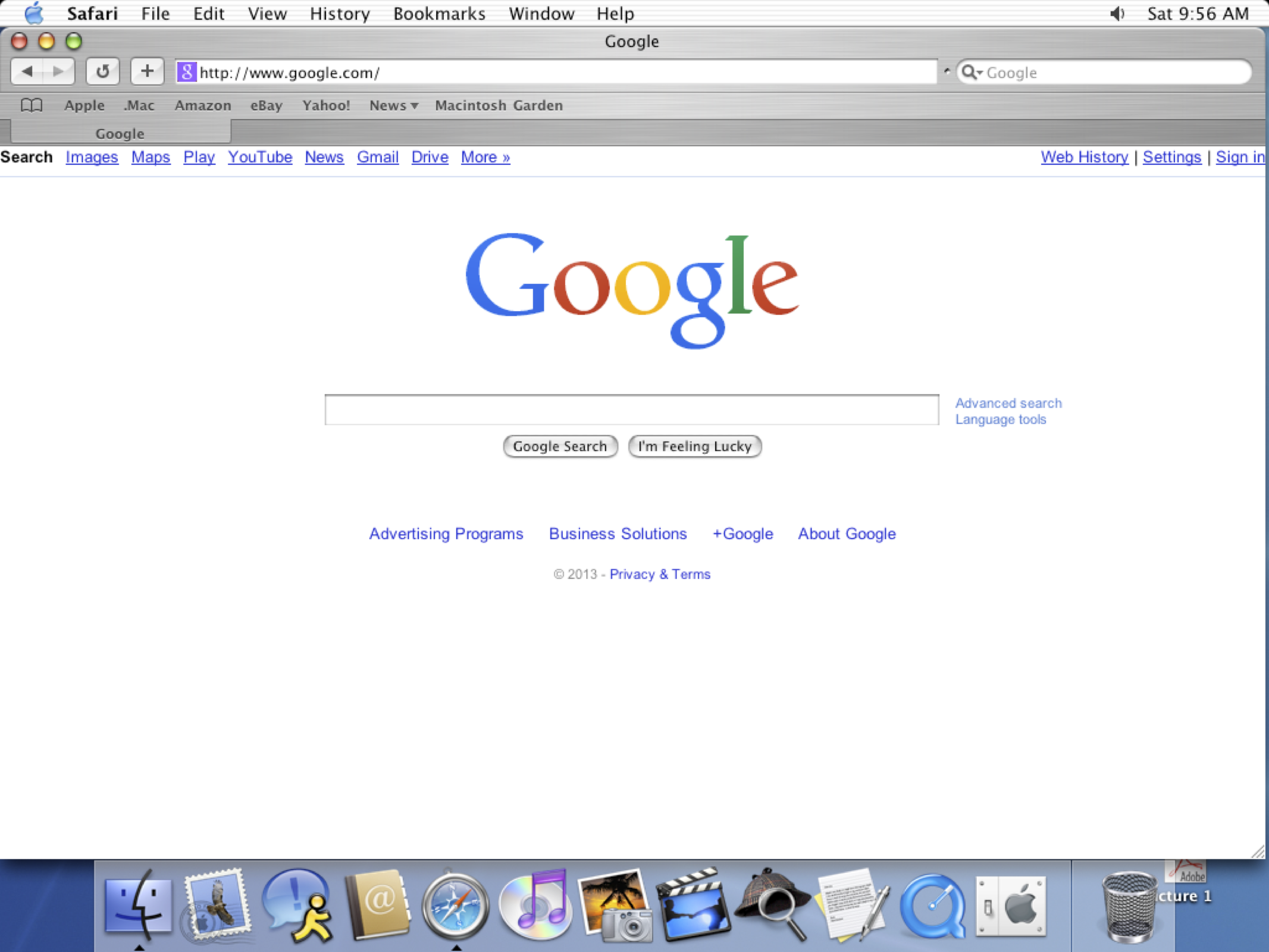The height and width of the screenshot is (952, 1269).
Task: Launch QuickTime Player from the Dock
Action: pos(932,906)
